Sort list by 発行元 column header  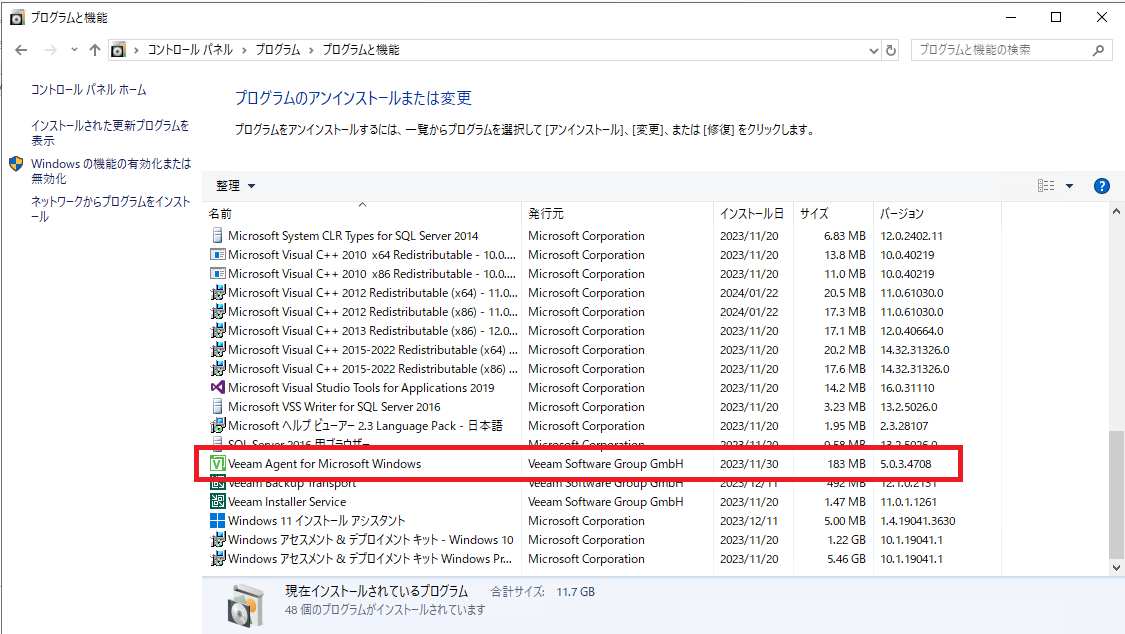click(547, 214)
